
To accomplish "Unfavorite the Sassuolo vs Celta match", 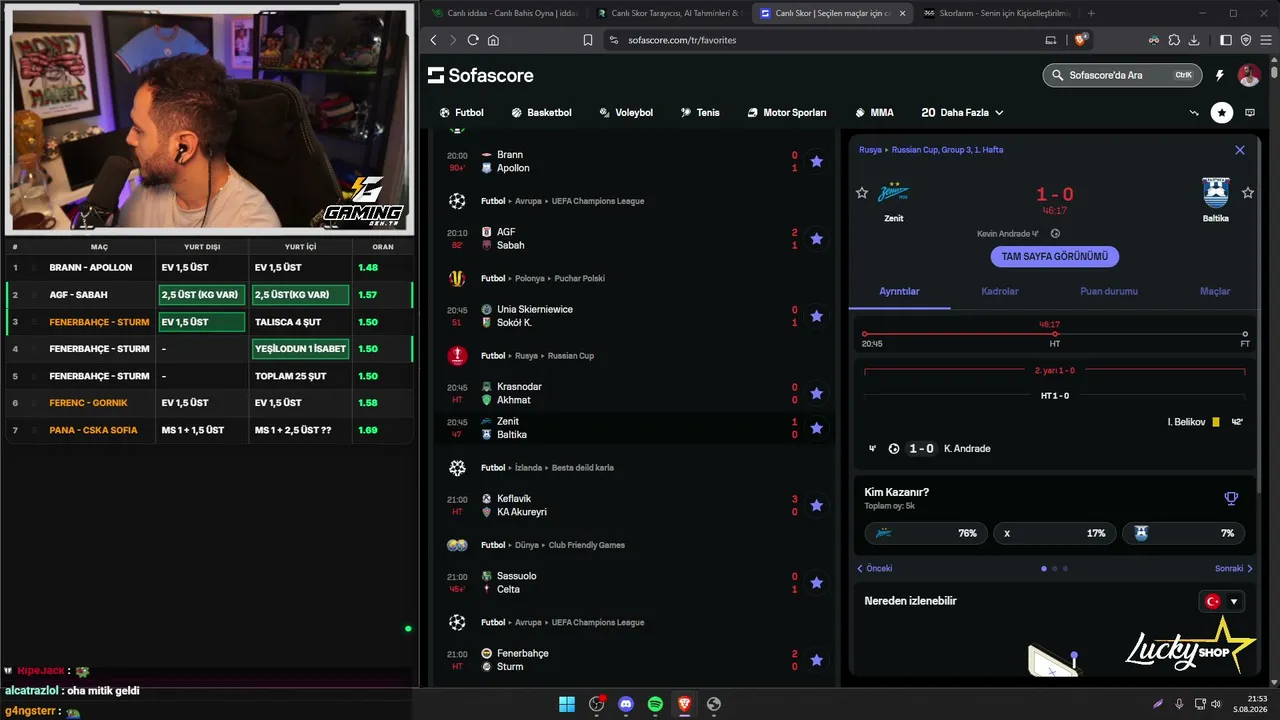I will (816, 583).
